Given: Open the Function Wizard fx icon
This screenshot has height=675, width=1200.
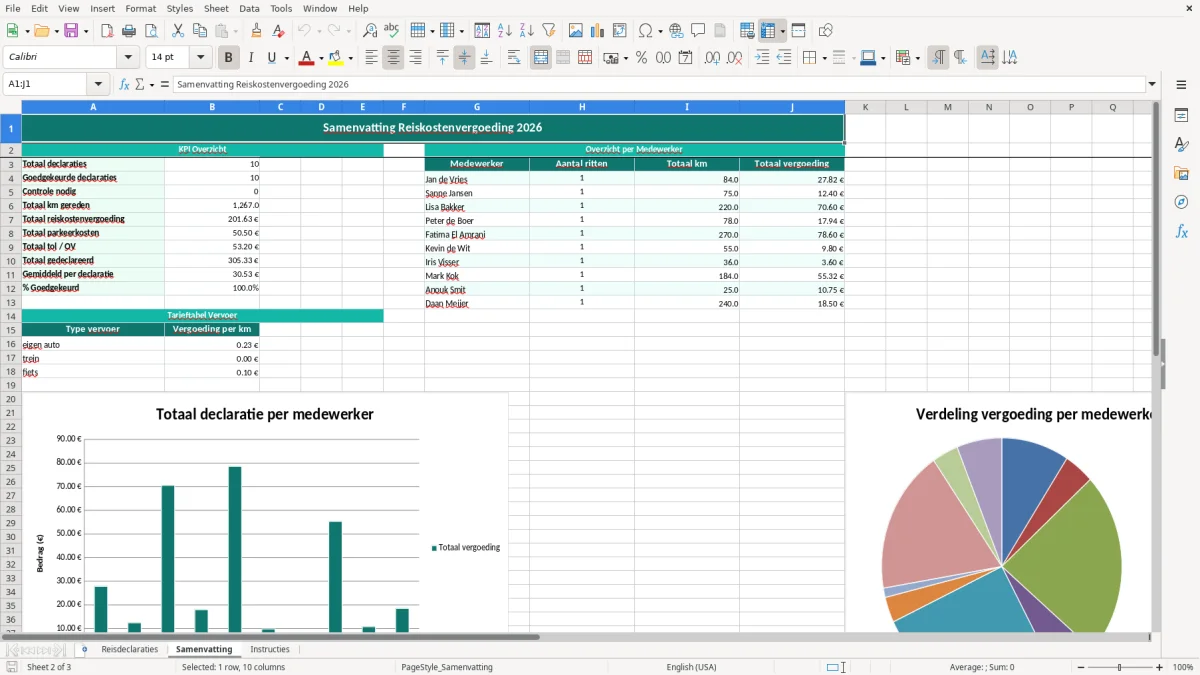Looking at the screenshot, I should pos(124,84).
